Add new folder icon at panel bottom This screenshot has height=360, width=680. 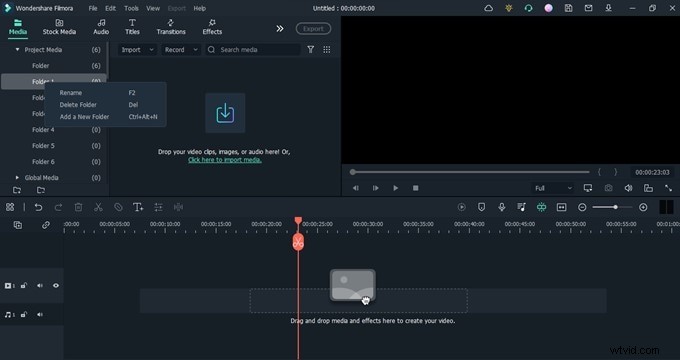coord(17,190)
